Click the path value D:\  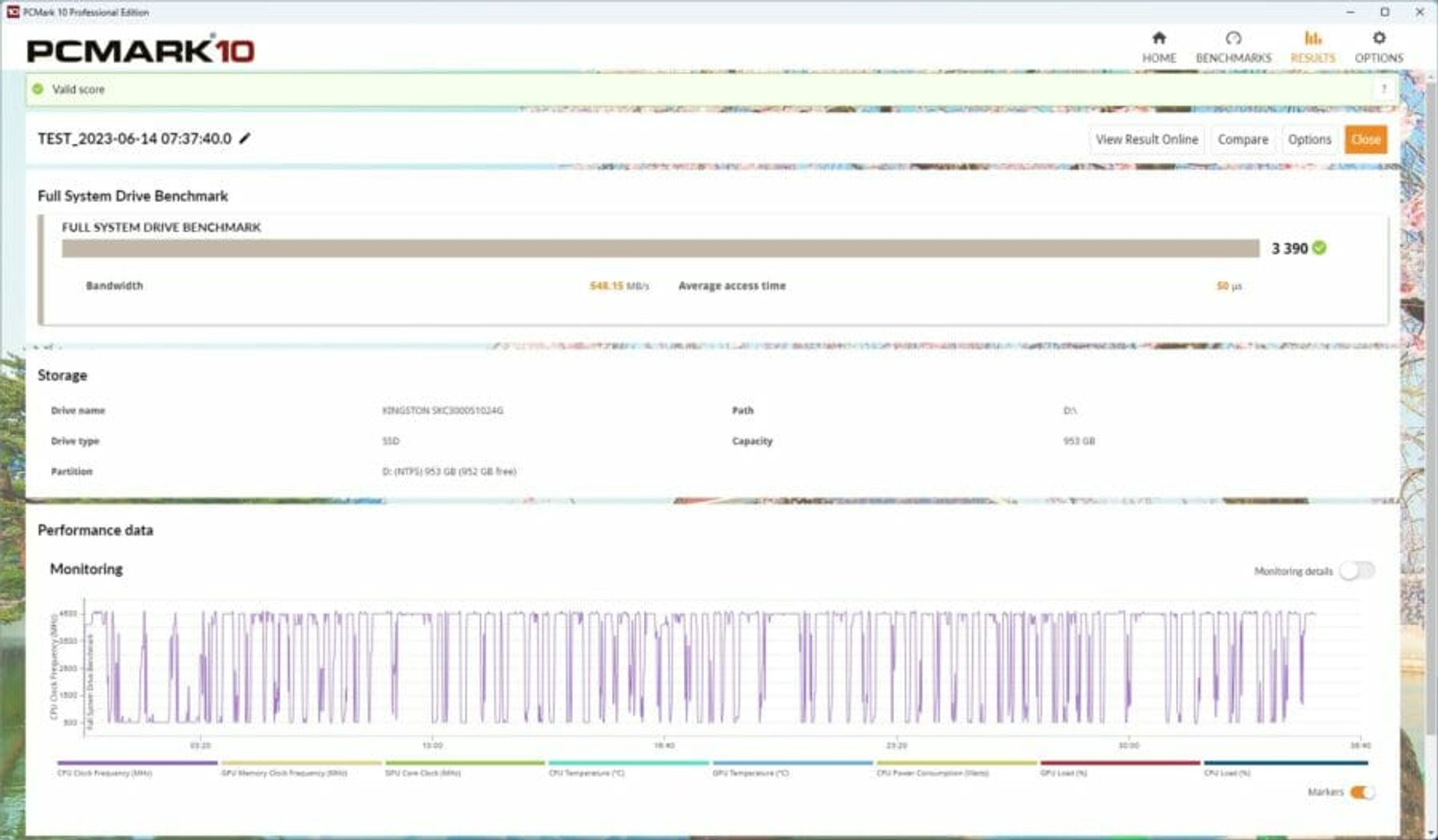1070,410
